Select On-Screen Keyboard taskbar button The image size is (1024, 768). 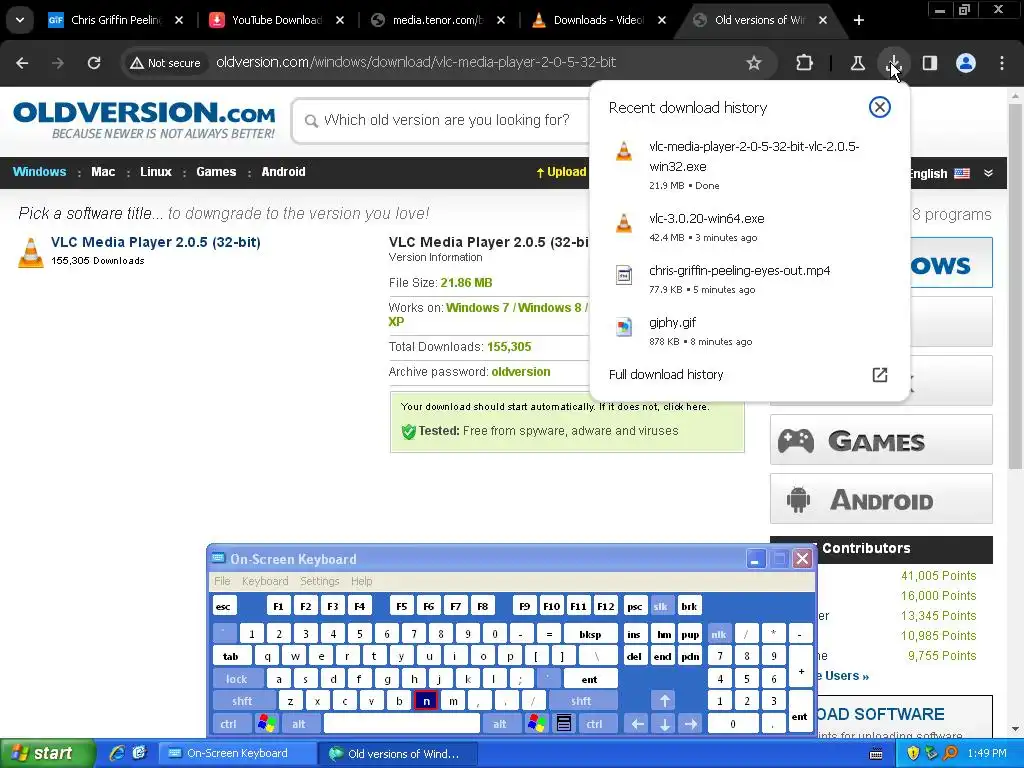click(x=238, y=754)
